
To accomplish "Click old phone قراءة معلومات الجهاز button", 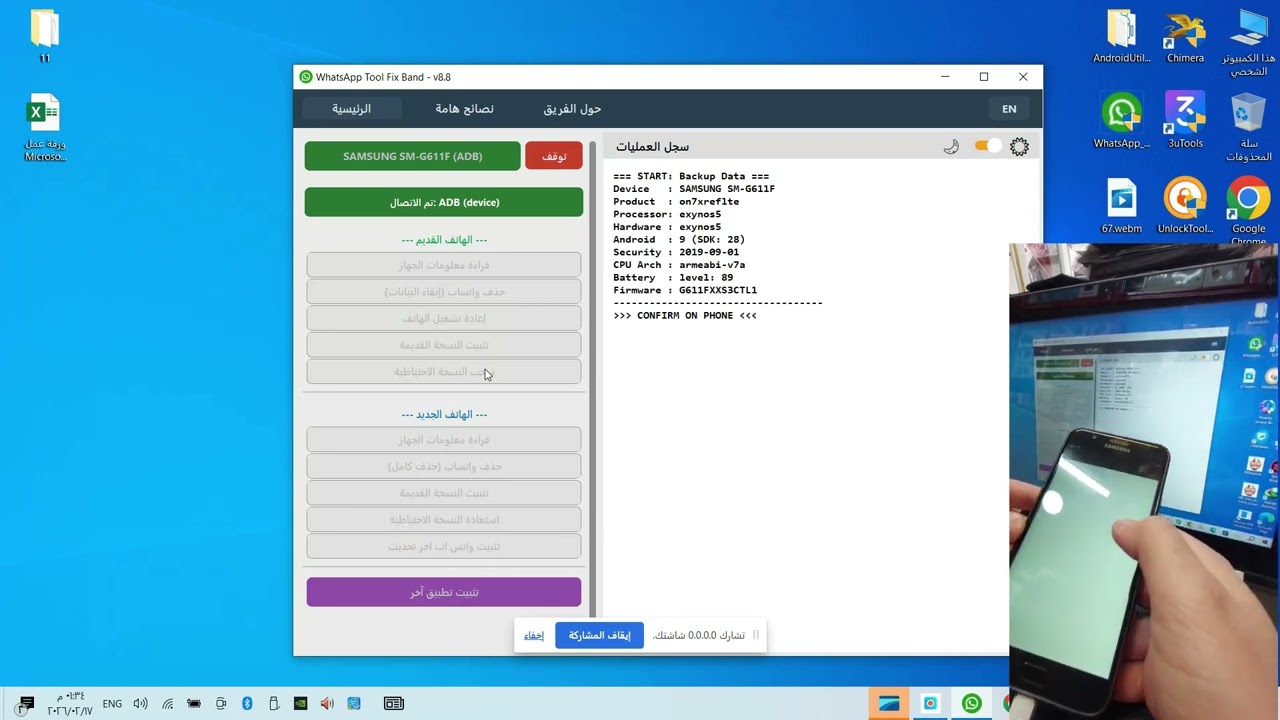I will click(444, 265).
